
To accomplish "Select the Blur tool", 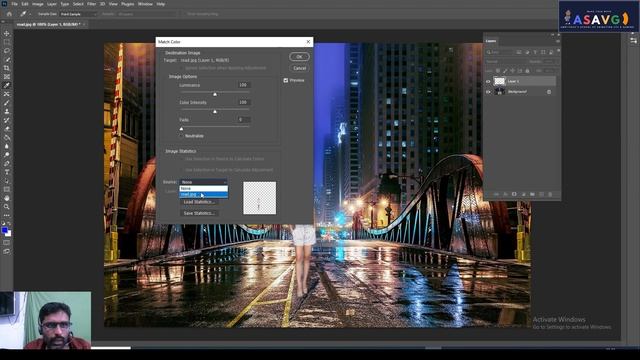I will click(x=7, y=146).
